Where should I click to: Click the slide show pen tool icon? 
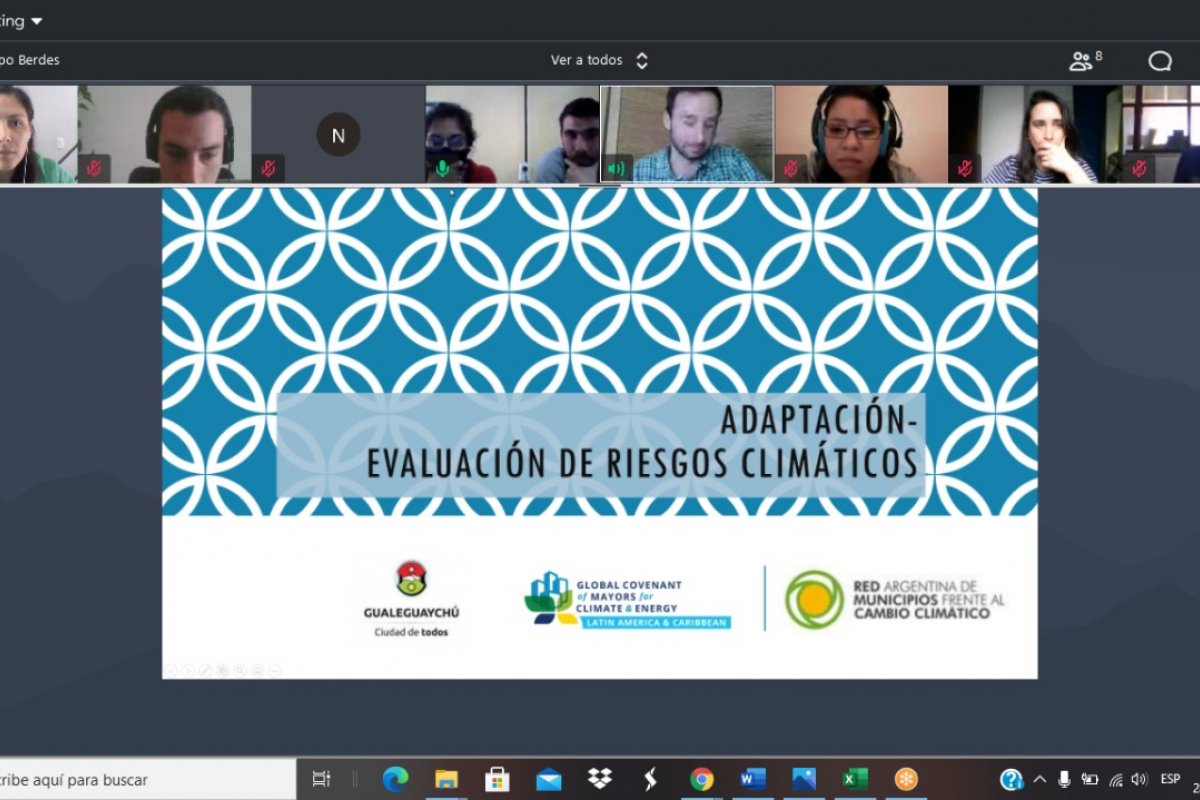[x=204, y=670]
